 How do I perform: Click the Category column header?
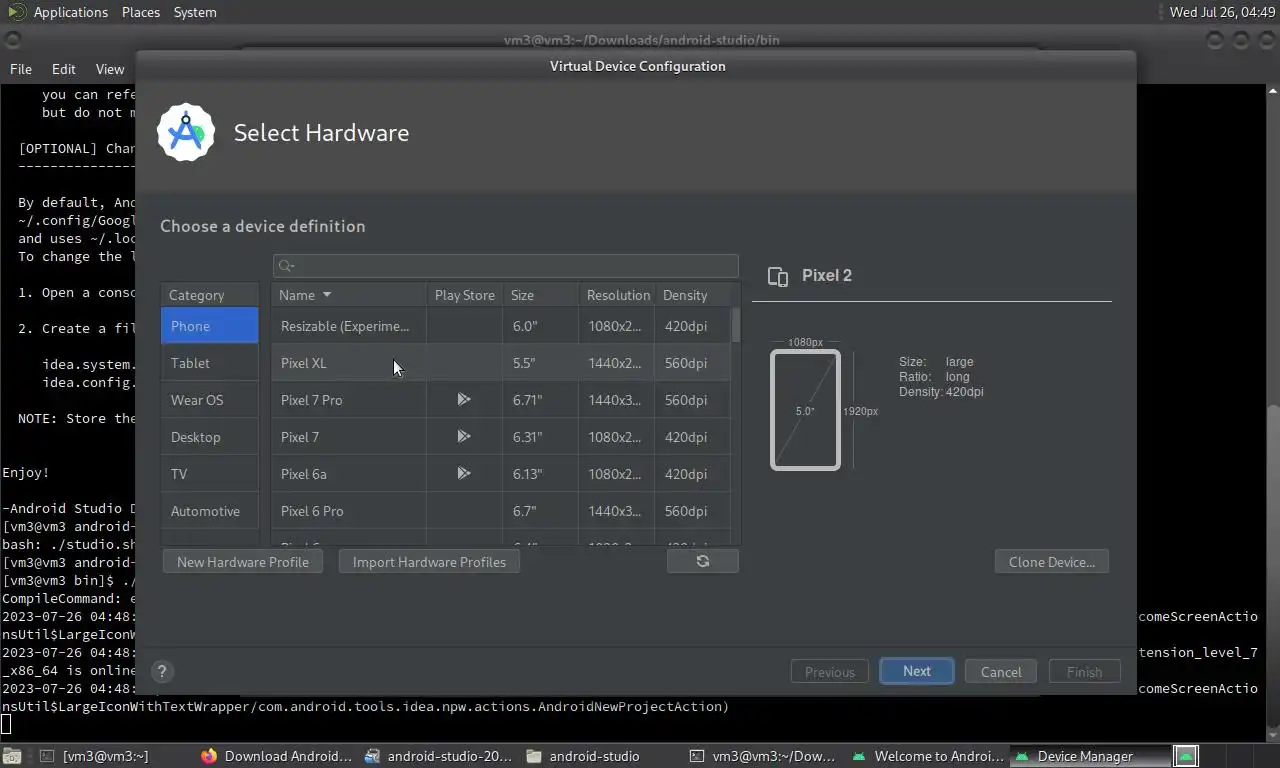[x=210, y=295]
